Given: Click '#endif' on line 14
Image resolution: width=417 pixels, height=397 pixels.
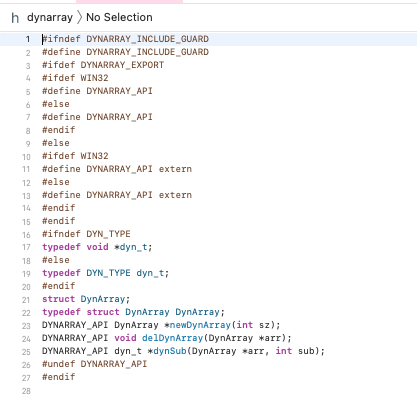Looking at the screenshot, I should coord(59,208).
